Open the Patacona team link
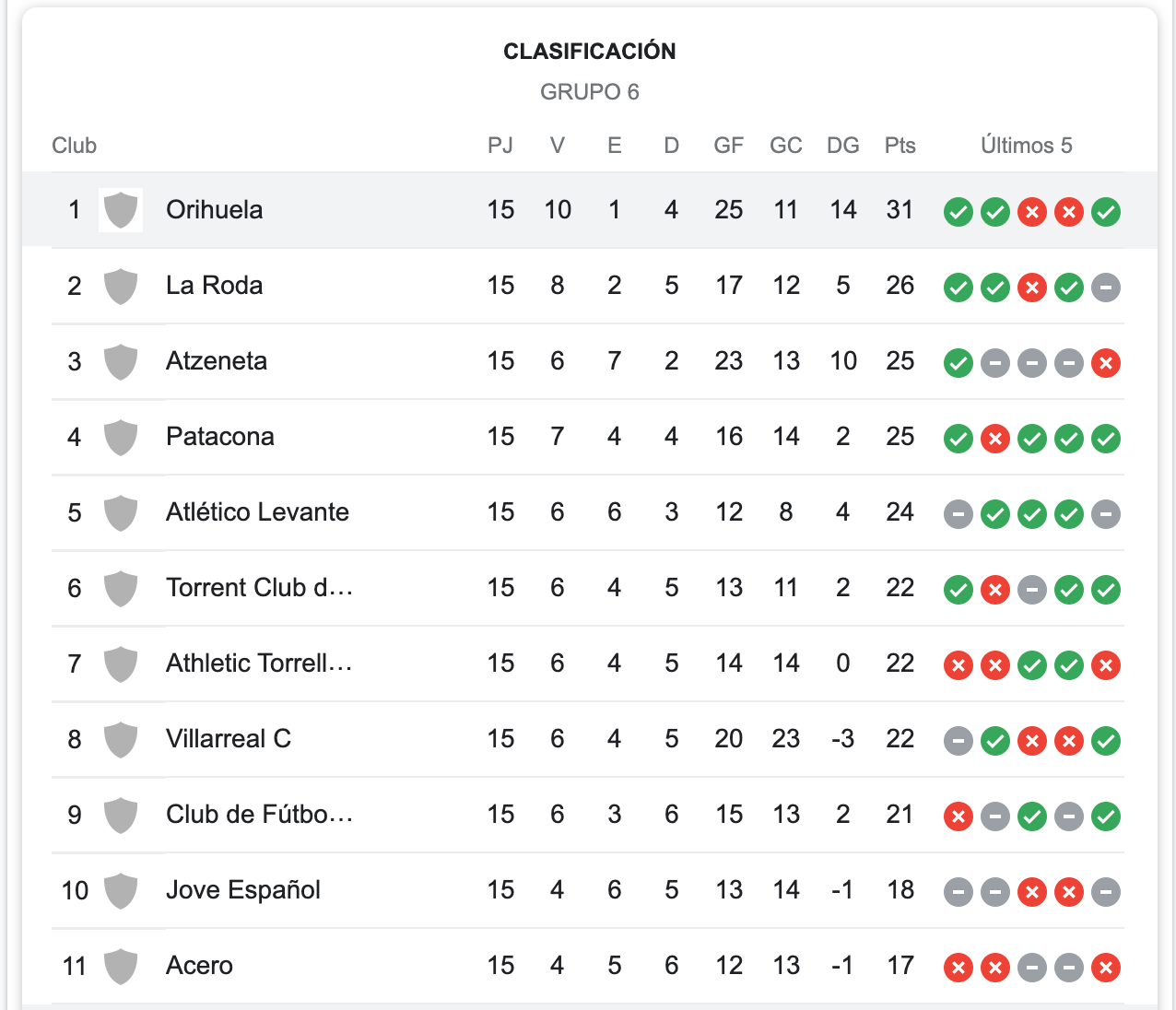 (220, 437)
